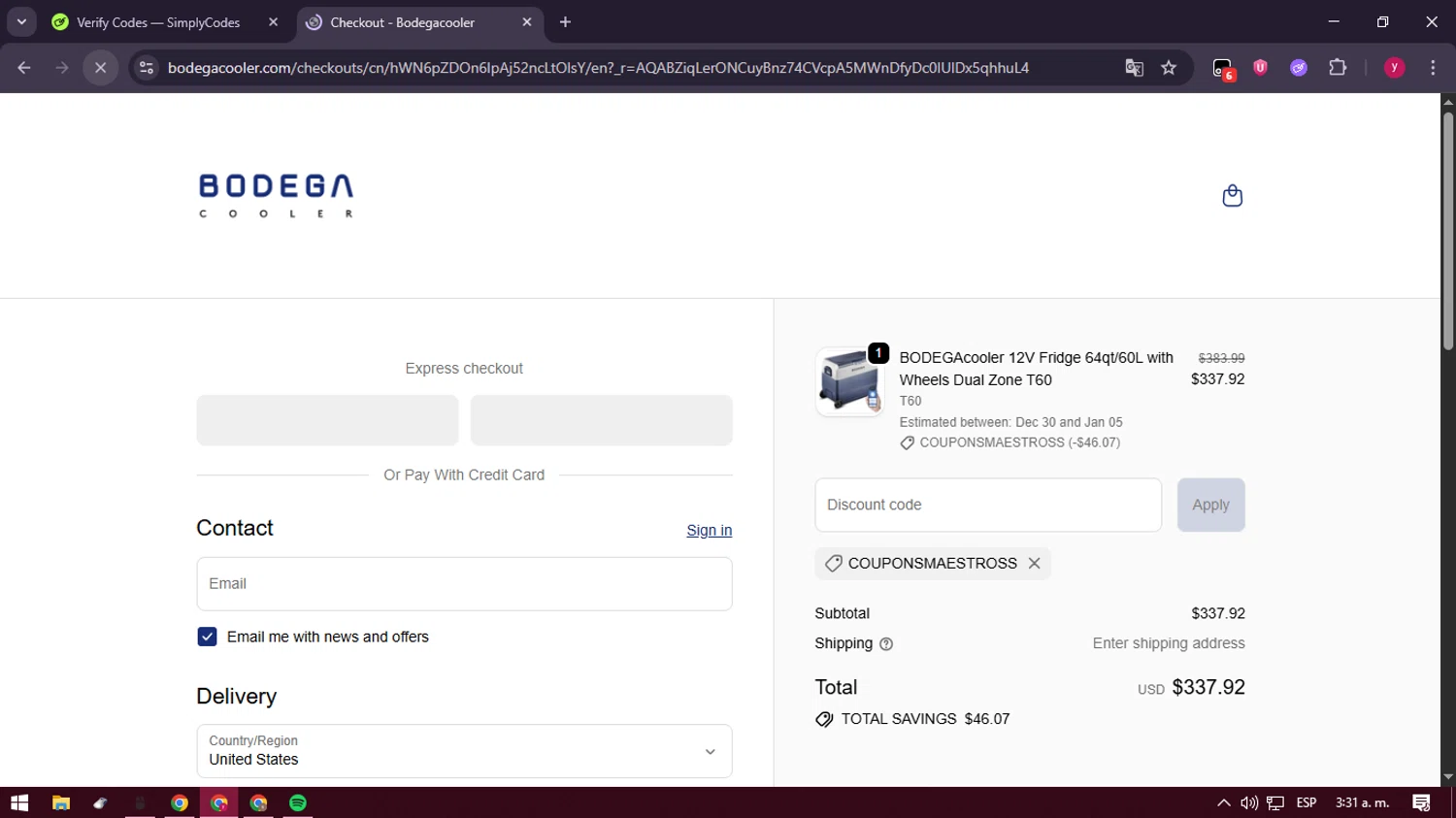Toggle Email me with news and offers
This screenshot has height=818, width=1456.
tap(207, 637)
